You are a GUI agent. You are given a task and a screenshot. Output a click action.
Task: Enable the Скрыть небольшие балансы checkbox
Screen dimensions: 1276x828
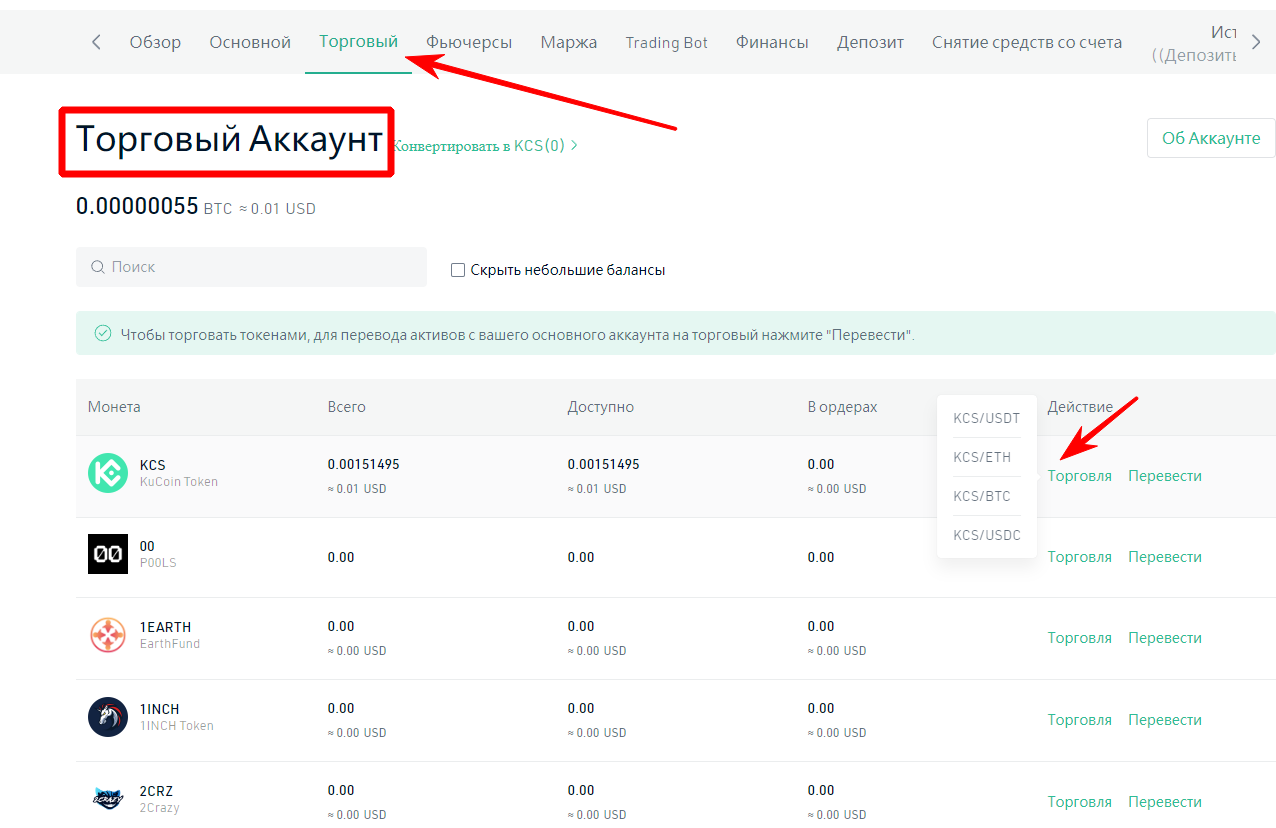(458, 270)
